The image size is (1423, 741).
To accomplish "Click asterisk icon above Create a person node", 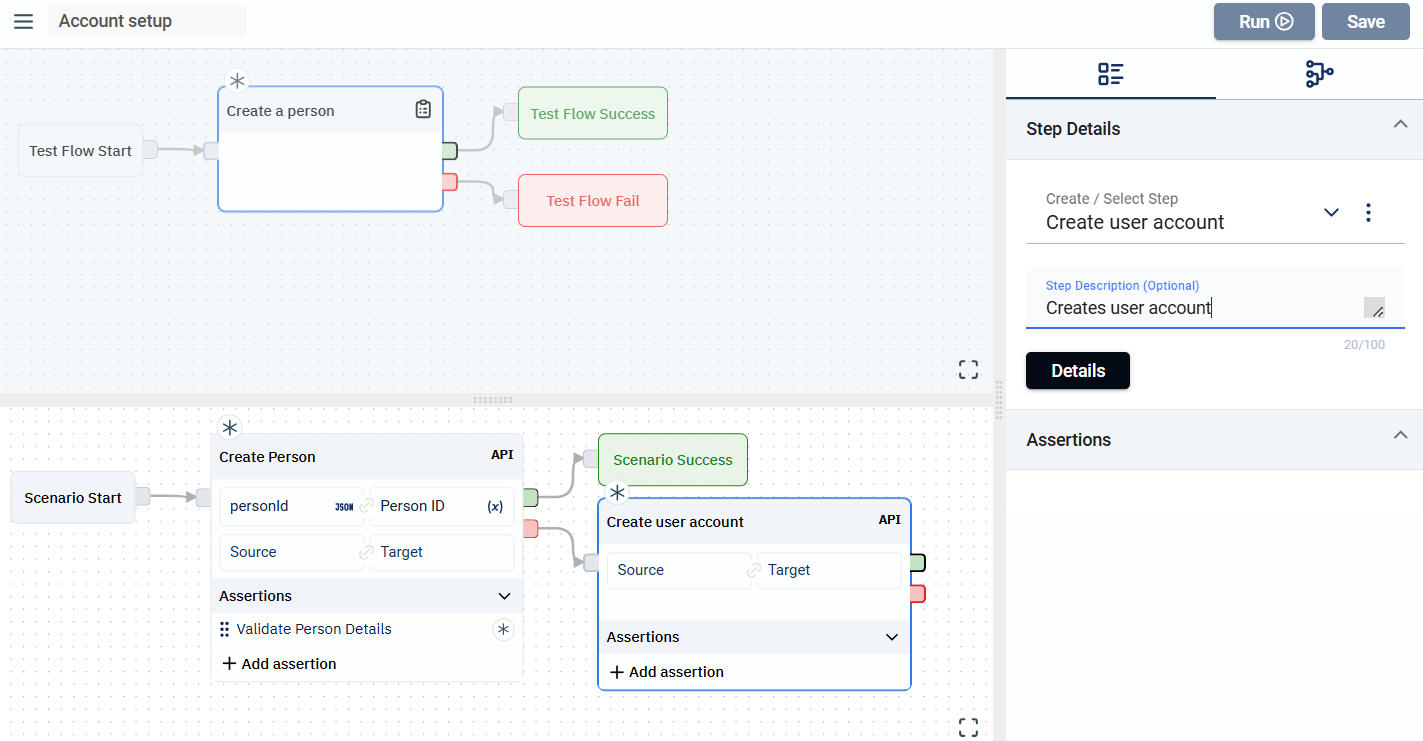I will pos(237,81).
